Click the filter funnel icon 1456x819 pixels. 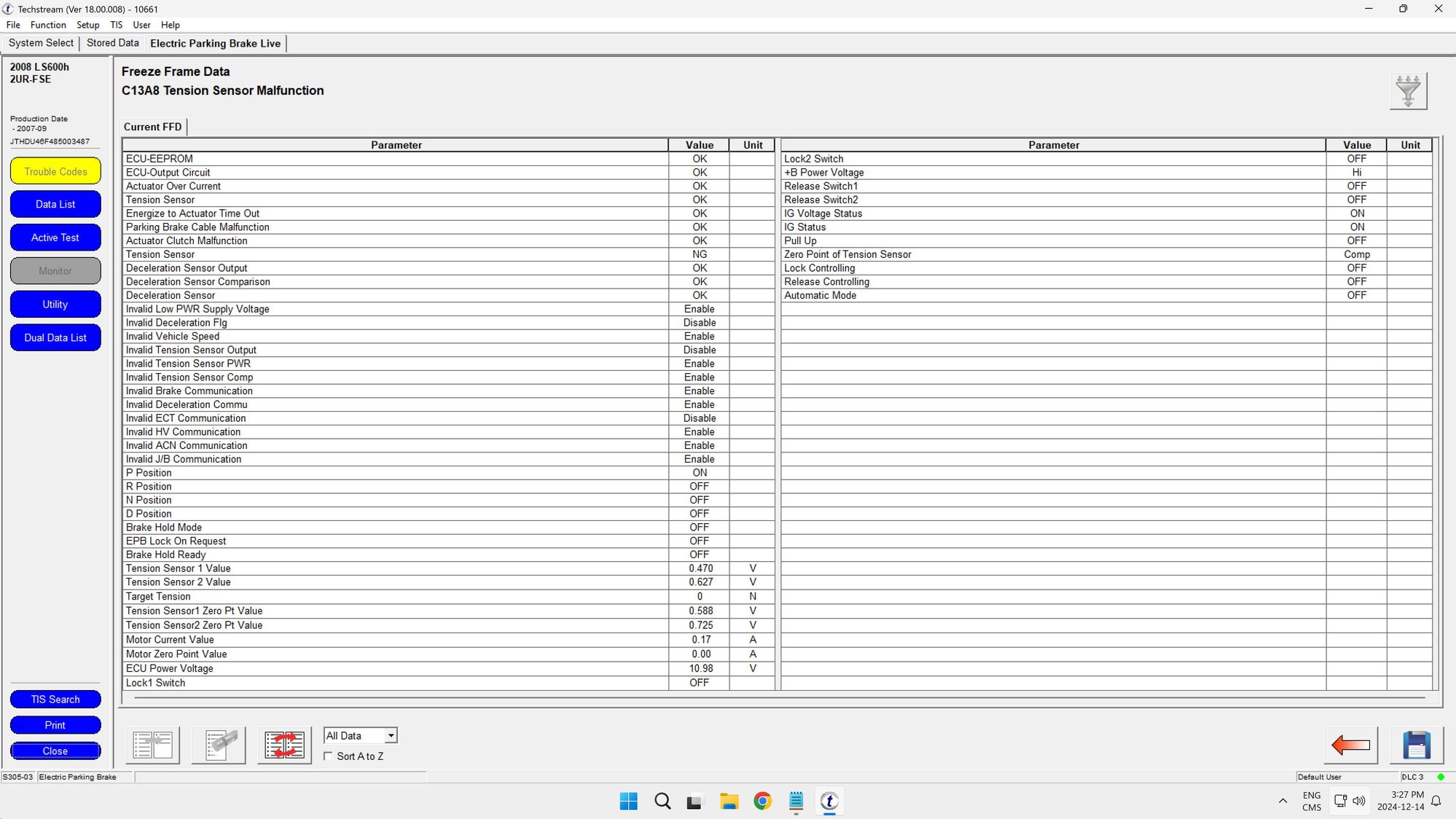click(x=1408, y=91)
